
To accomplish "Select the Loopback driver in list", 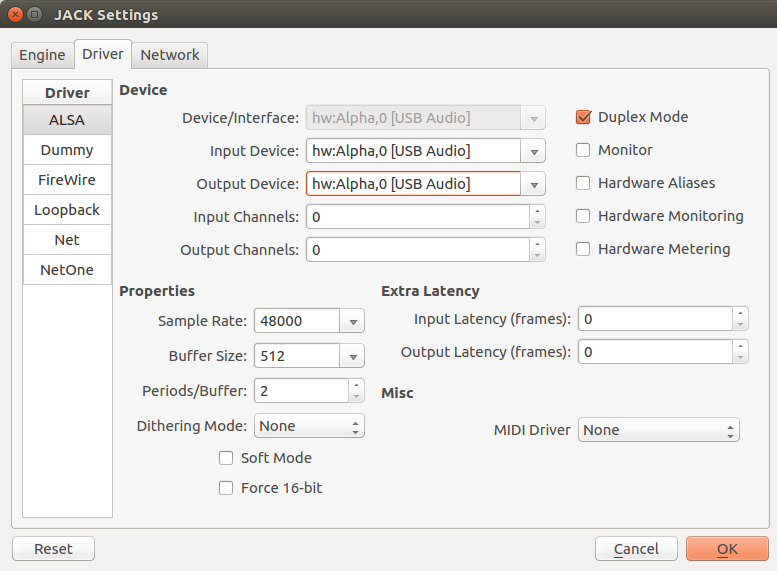I will point(67,210).
